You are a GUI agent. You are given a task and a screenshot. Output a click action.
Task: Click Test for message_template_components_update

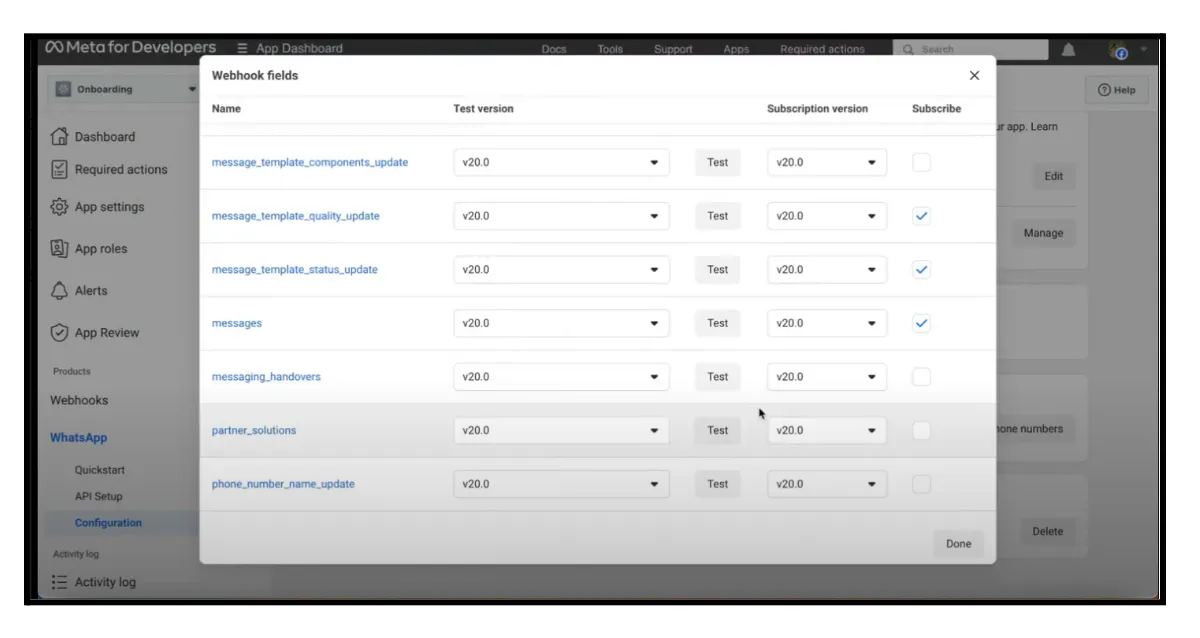coord(718,162)
